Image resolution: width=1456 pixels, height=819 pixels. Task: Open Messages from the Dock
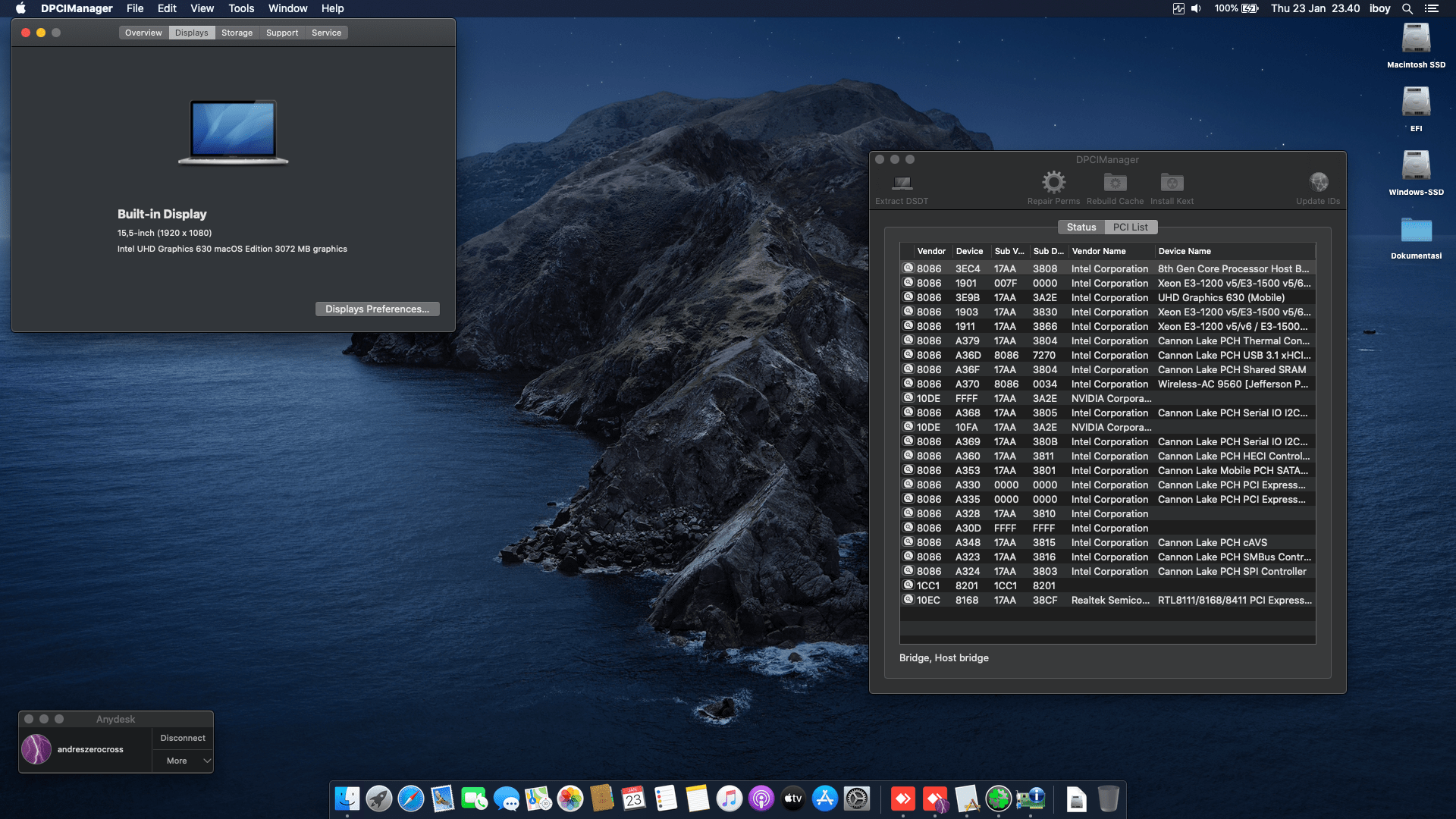(x=507, y=799)
